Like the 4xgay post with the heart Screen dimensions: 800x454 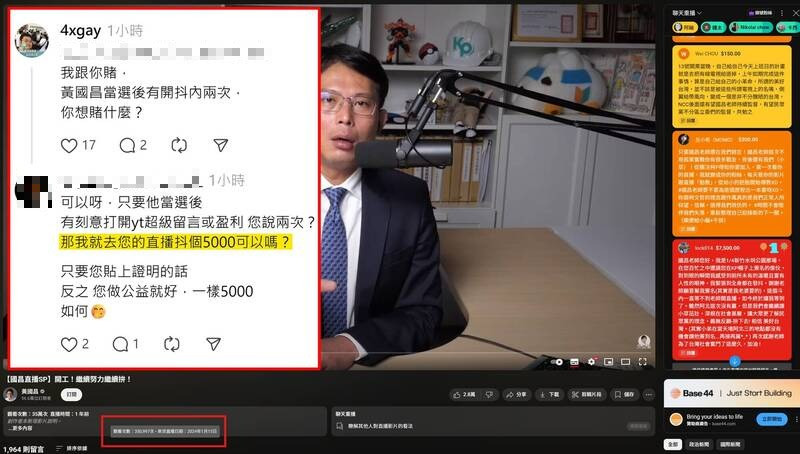(x=69, y=146)
